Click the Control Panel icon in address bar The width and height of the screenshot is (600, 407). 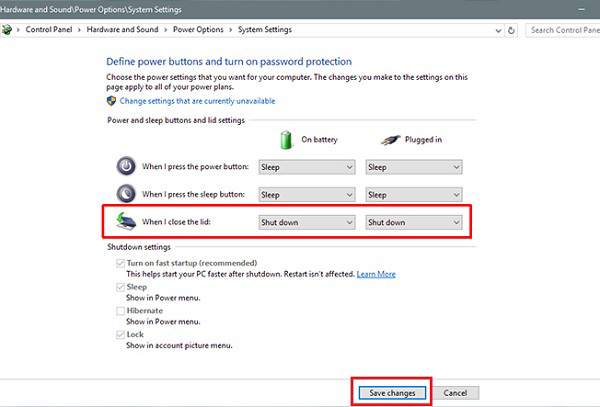(x=7, y=29)
